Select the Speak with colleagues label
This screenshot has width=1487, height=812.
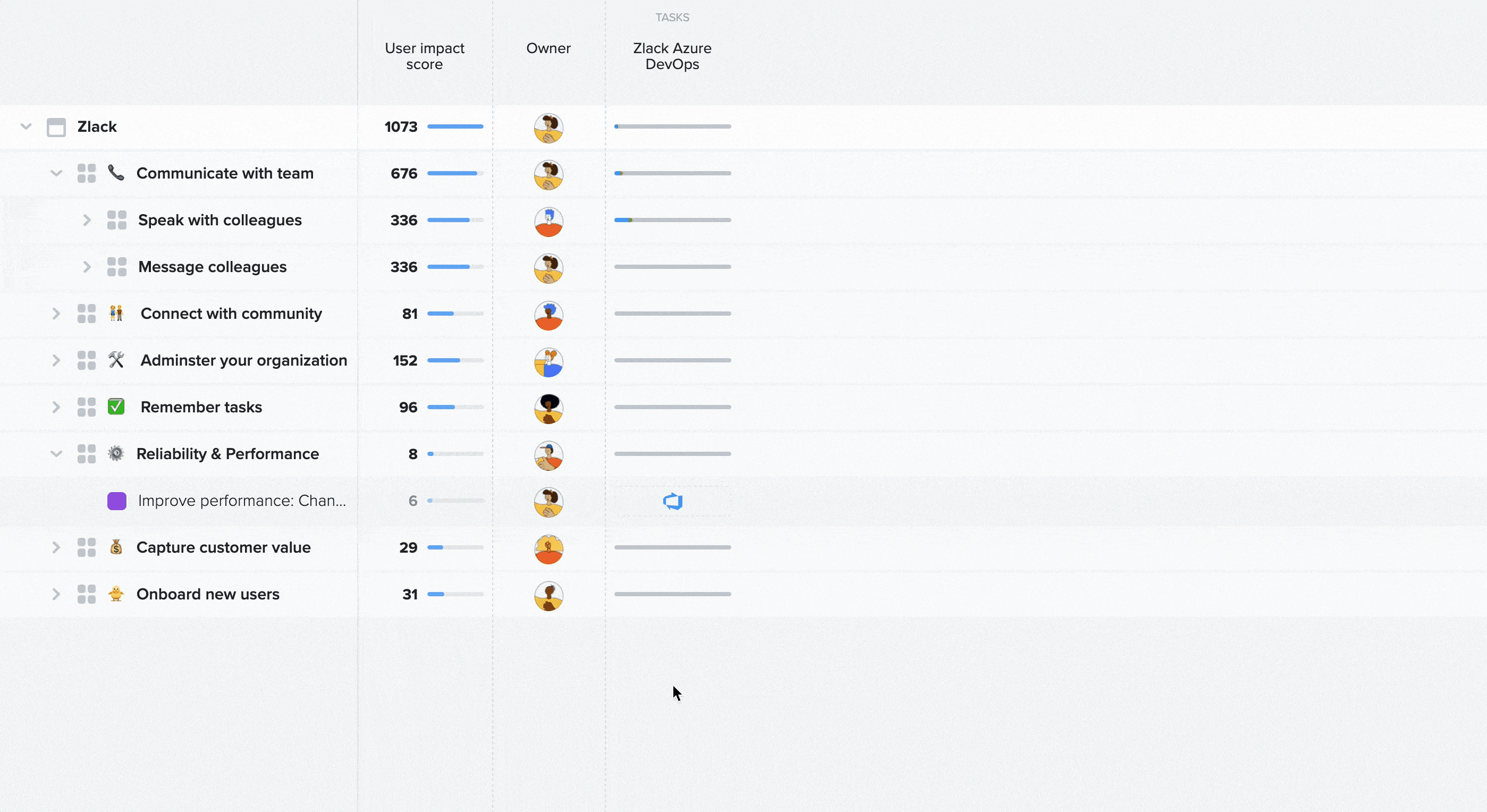point(220,220)
